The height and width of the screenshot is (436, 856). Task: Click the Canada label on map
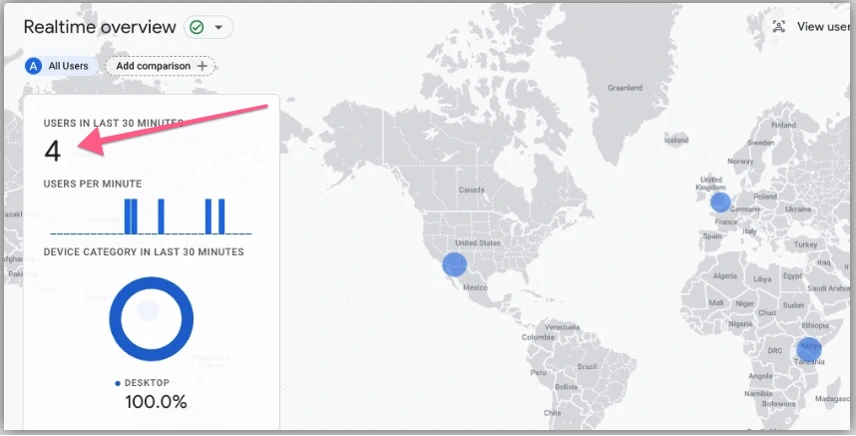point(471,190)
